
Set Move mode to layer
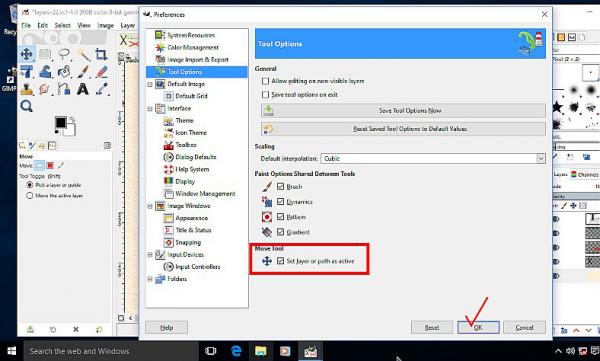coord(39,165)
